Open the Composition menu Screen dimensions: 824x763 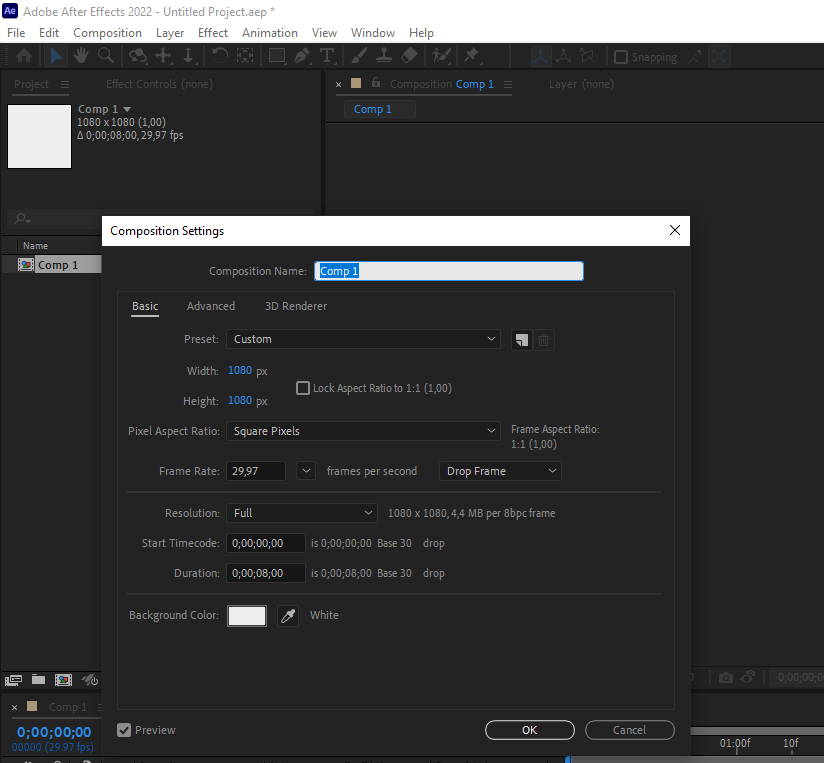point(107,33)
